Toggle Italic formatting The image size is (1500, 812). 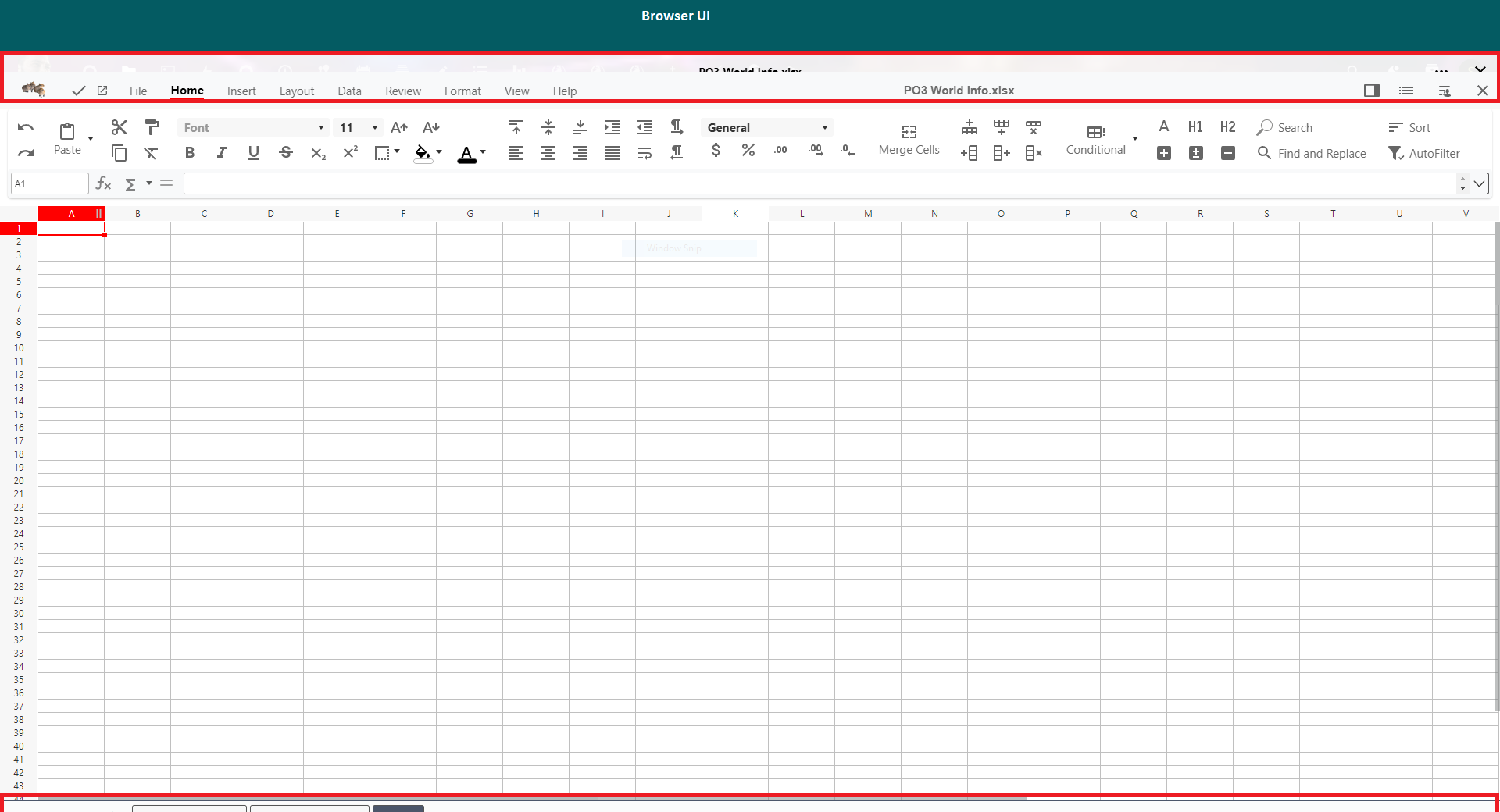pos(222,153)
